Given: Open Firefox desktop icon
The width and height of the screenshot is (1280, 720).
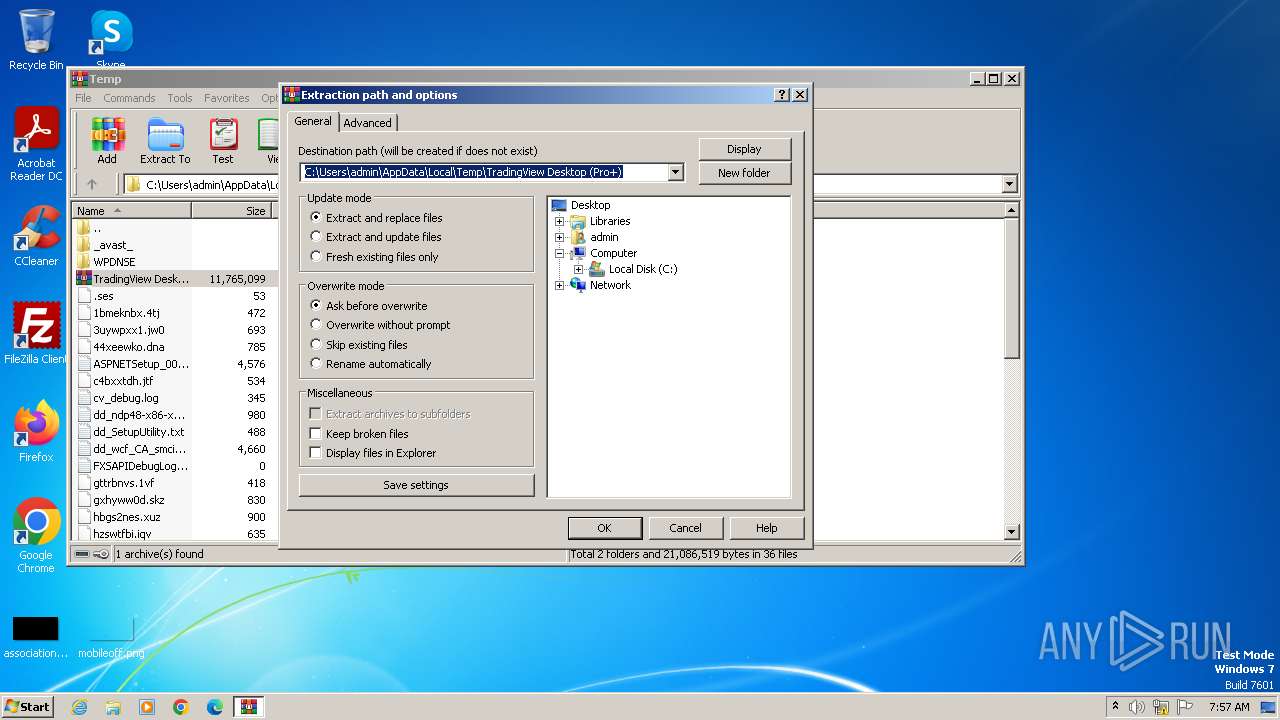Looking at the screenshot, I should click(36, 431).
